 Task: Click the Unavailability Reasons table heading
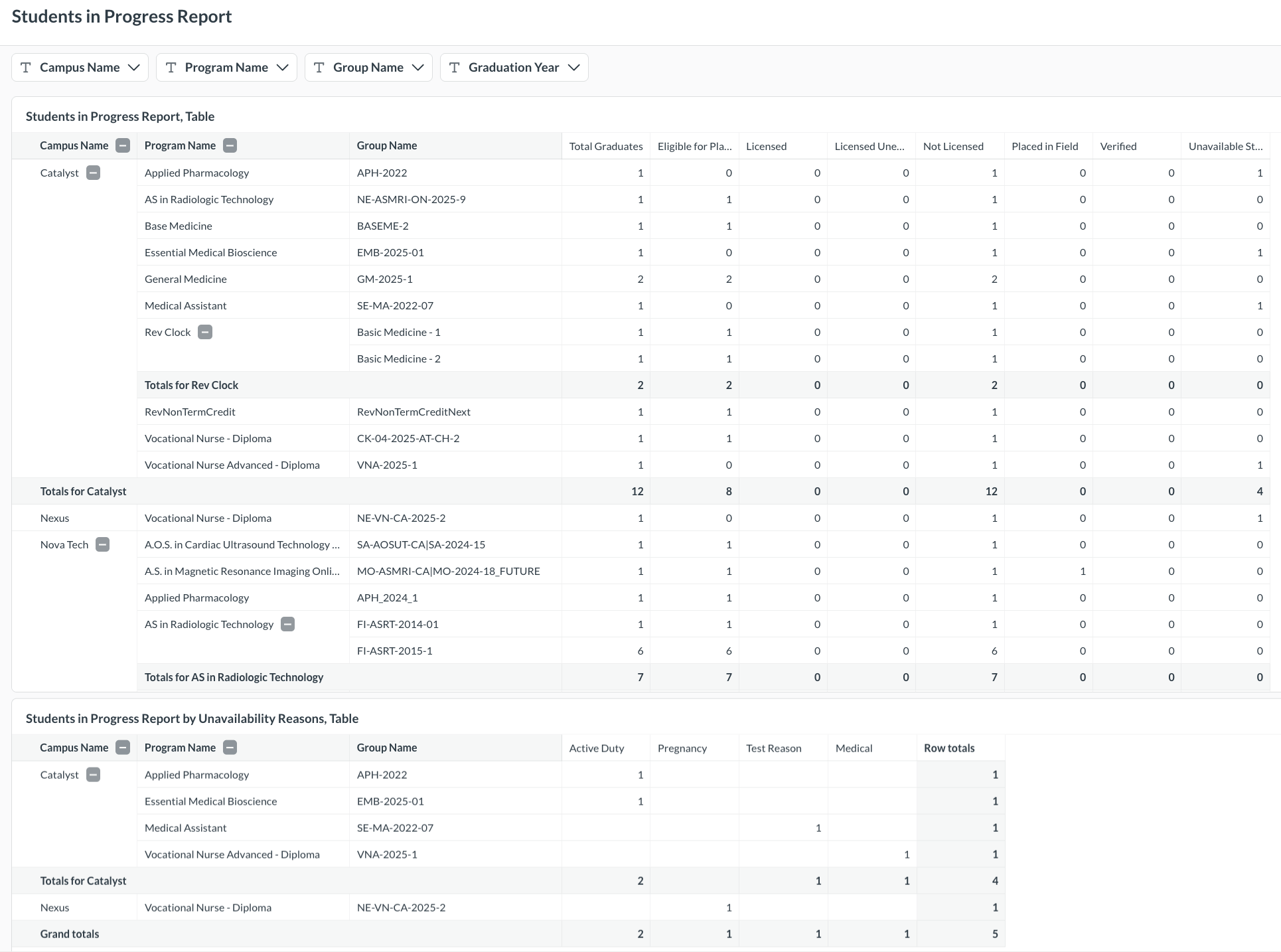pyautogui.click(x=192, y=718)
